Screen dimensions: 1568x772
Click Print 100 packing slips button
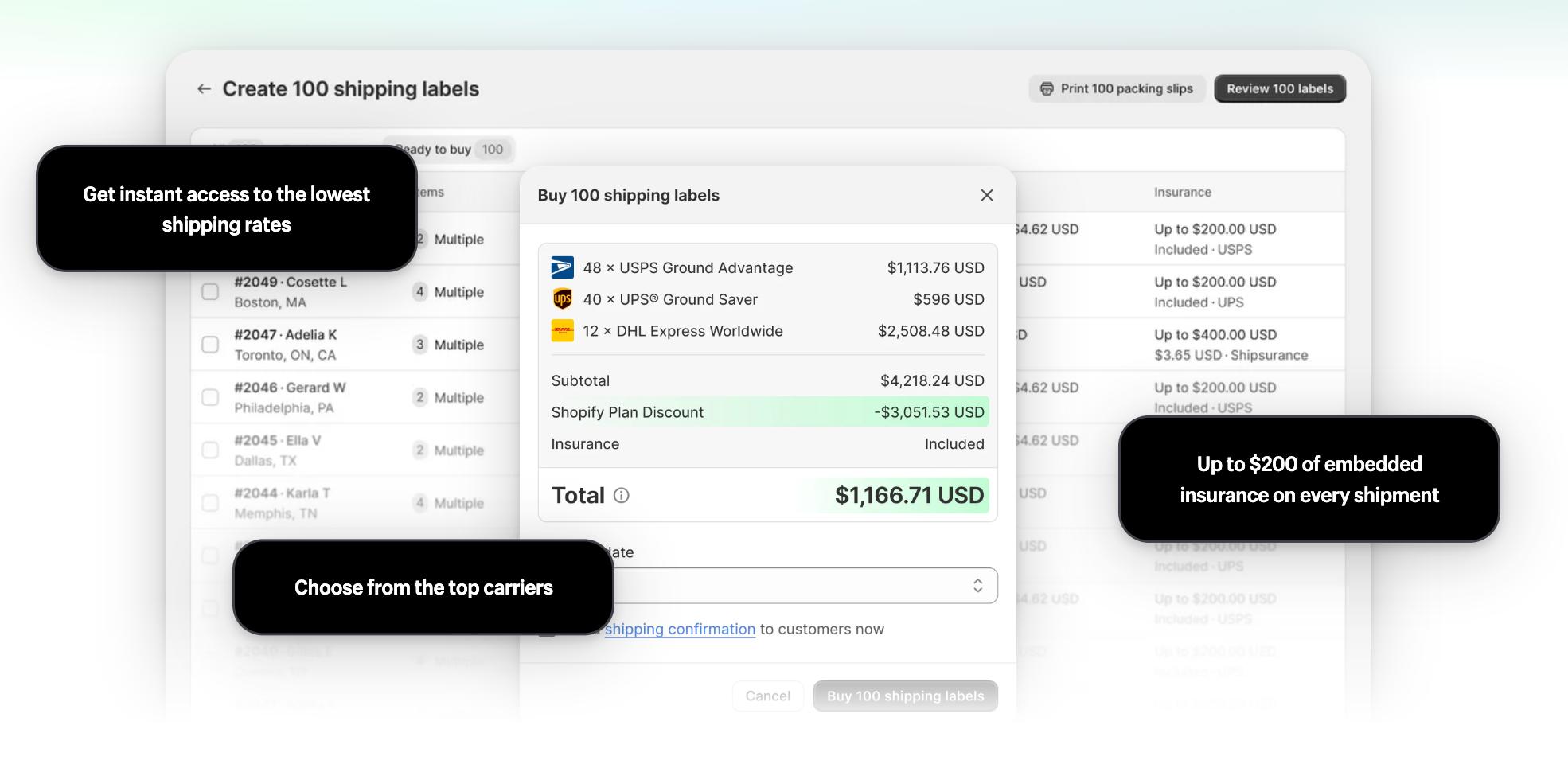(x=1117, y=88)
